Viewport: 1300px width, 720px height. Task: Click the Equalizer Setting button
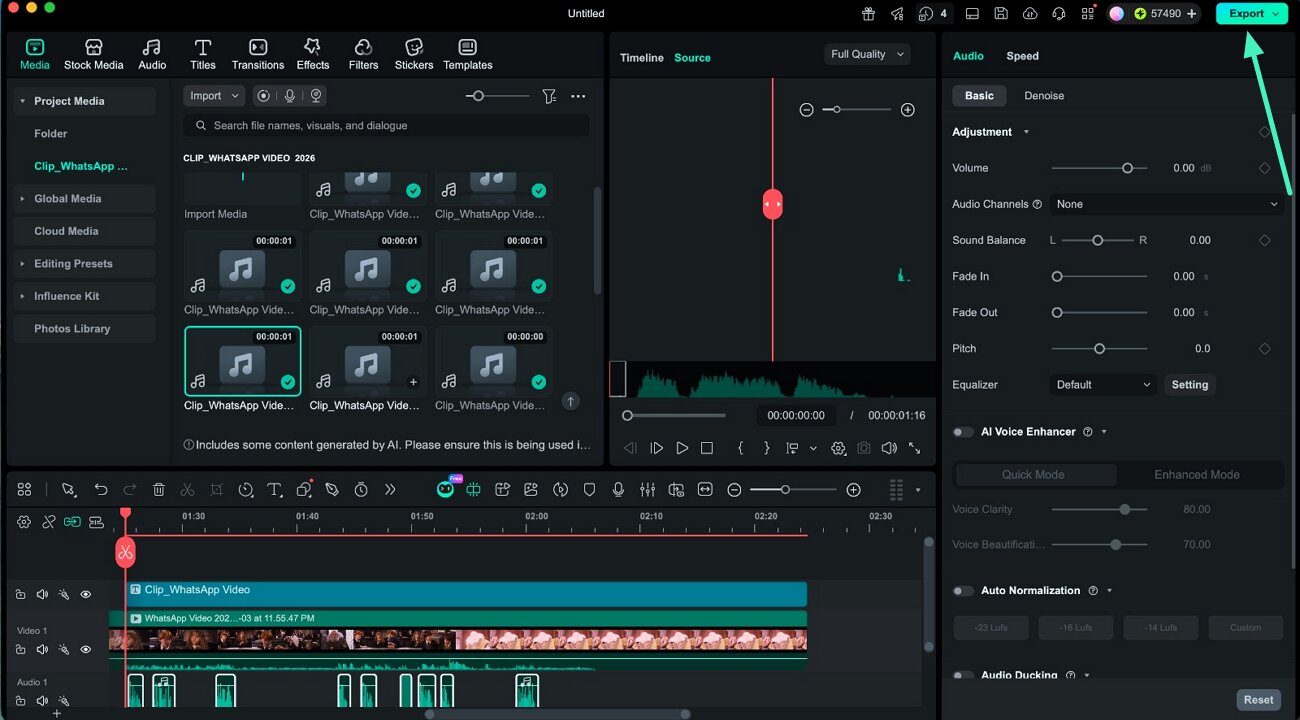click(1190, 385)
